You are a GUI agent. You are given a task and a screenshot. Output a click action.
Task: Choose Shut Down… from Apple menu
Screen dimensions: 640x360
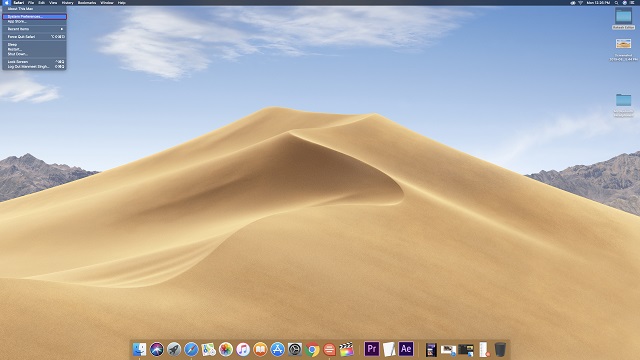[x=34, y=54]
